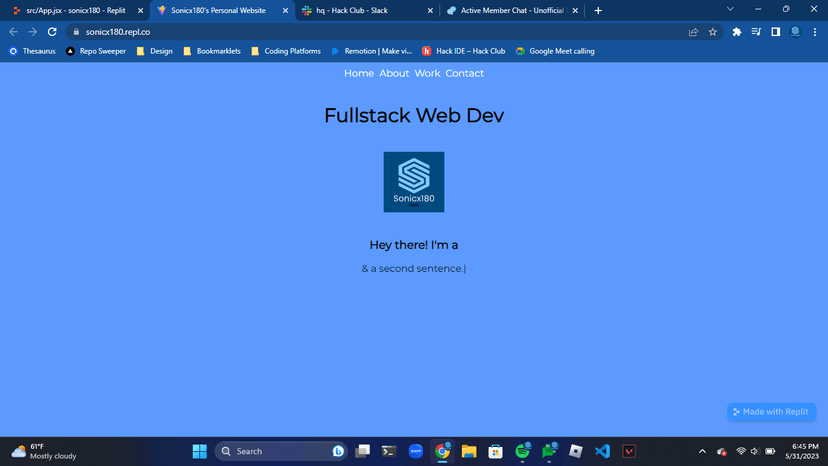Click the About navigation link
Viewport: 828px width, 466px height.
pyautogui.click(x=394, y=73)
